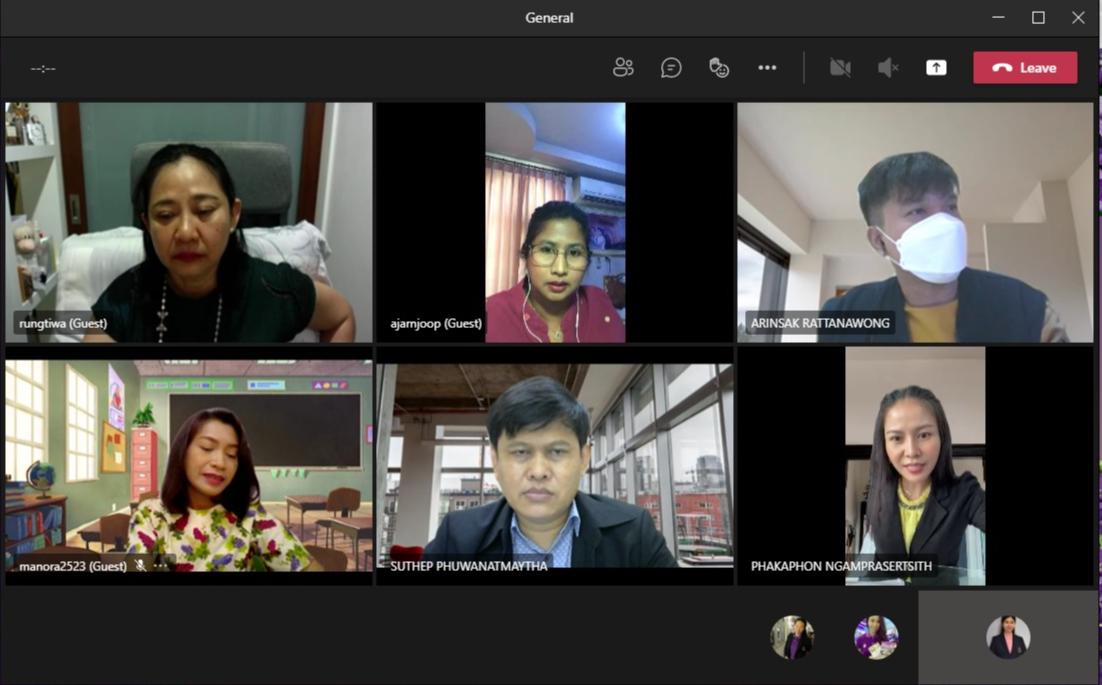Click second participant avatar with purple background
The height and width of the screenshot is (685, 1102).
pyautogui.click(x=876, y=637)
